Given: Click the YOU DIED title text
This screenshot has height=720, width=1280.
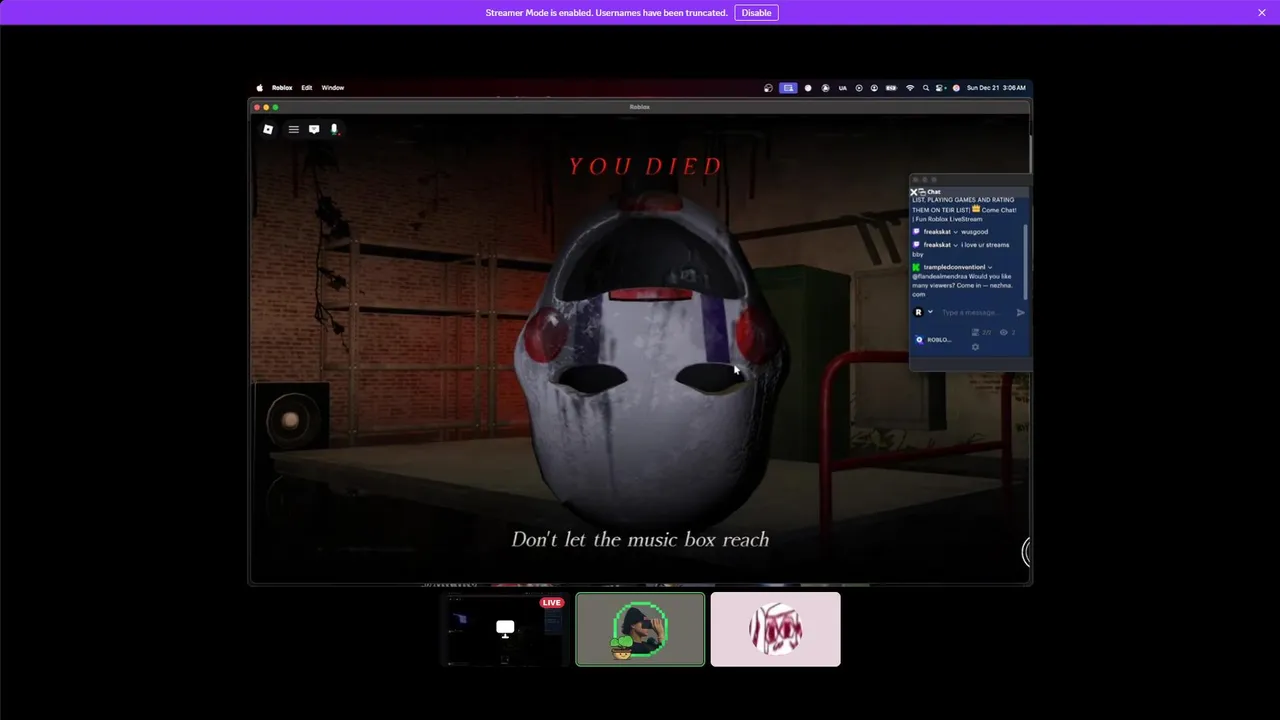Looking at the screenshot, I should [645, 166].
